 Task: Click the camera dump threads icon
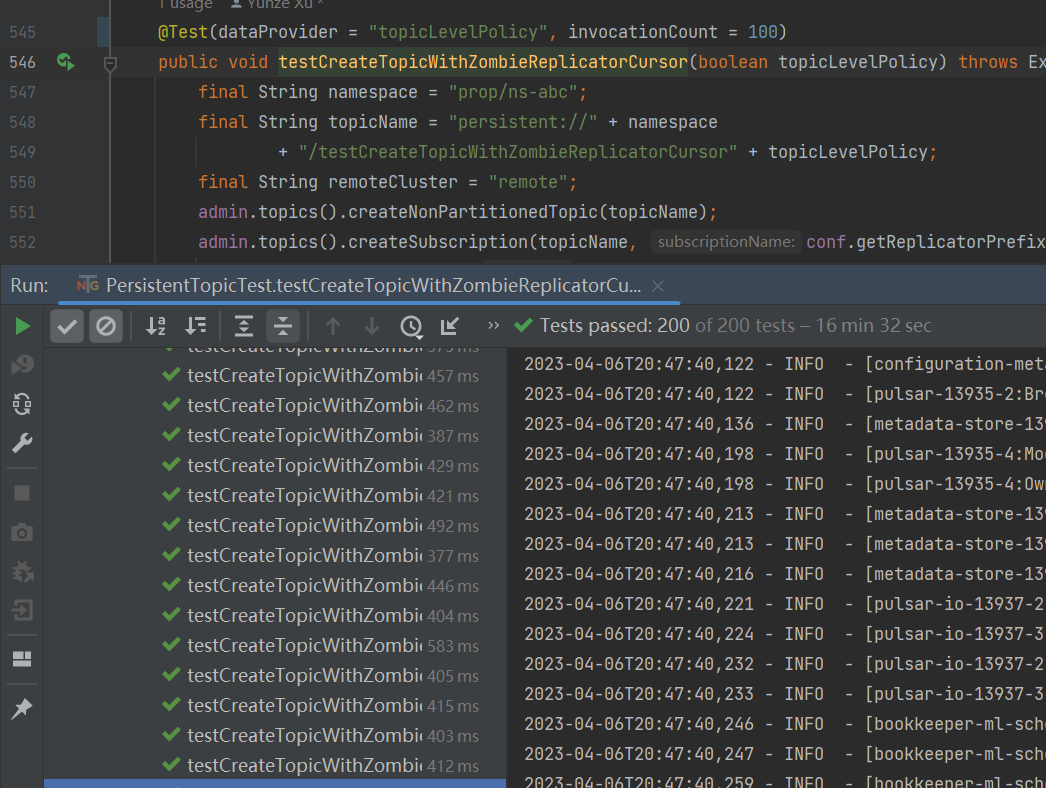click(x=22, y=532)
